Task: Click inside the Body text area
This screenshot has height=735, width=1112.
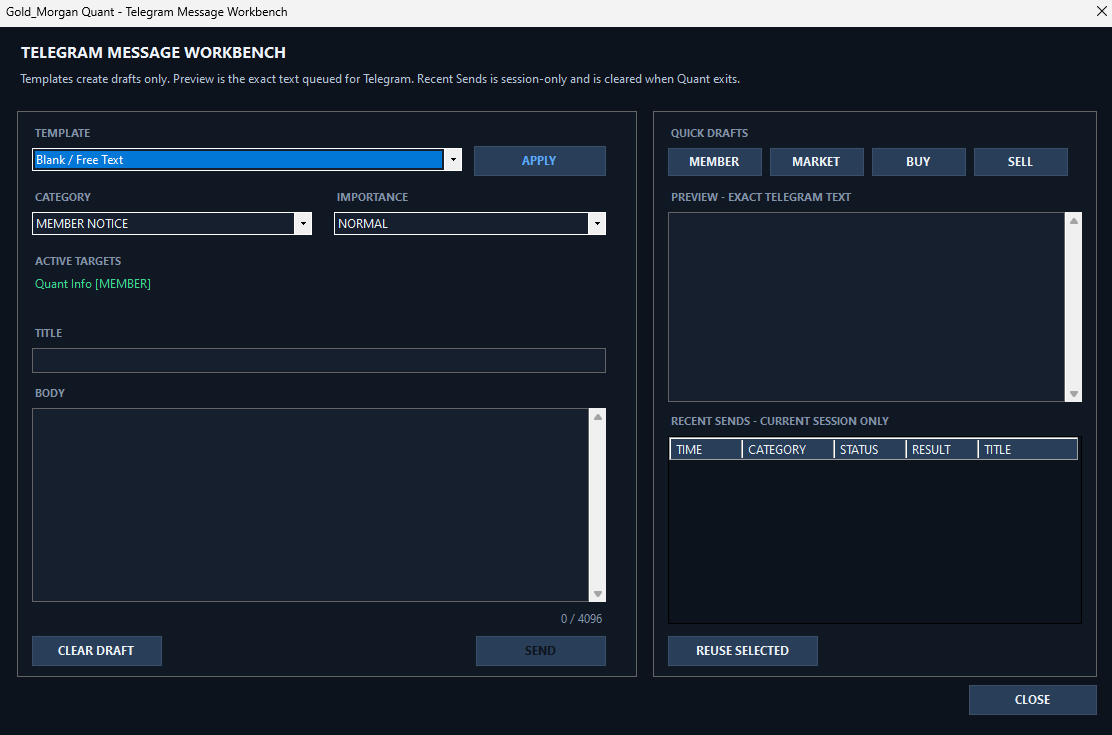Action: point(310,505)
